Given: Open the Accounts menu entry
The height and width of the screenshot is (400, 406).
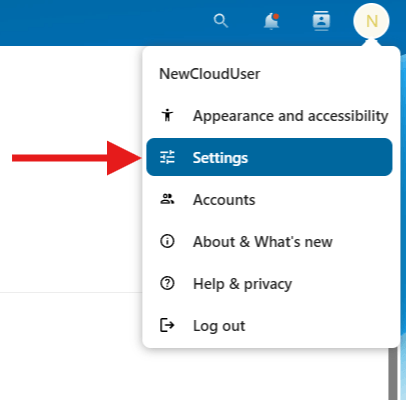Looking at the screenshot, I should coord(269,199).
